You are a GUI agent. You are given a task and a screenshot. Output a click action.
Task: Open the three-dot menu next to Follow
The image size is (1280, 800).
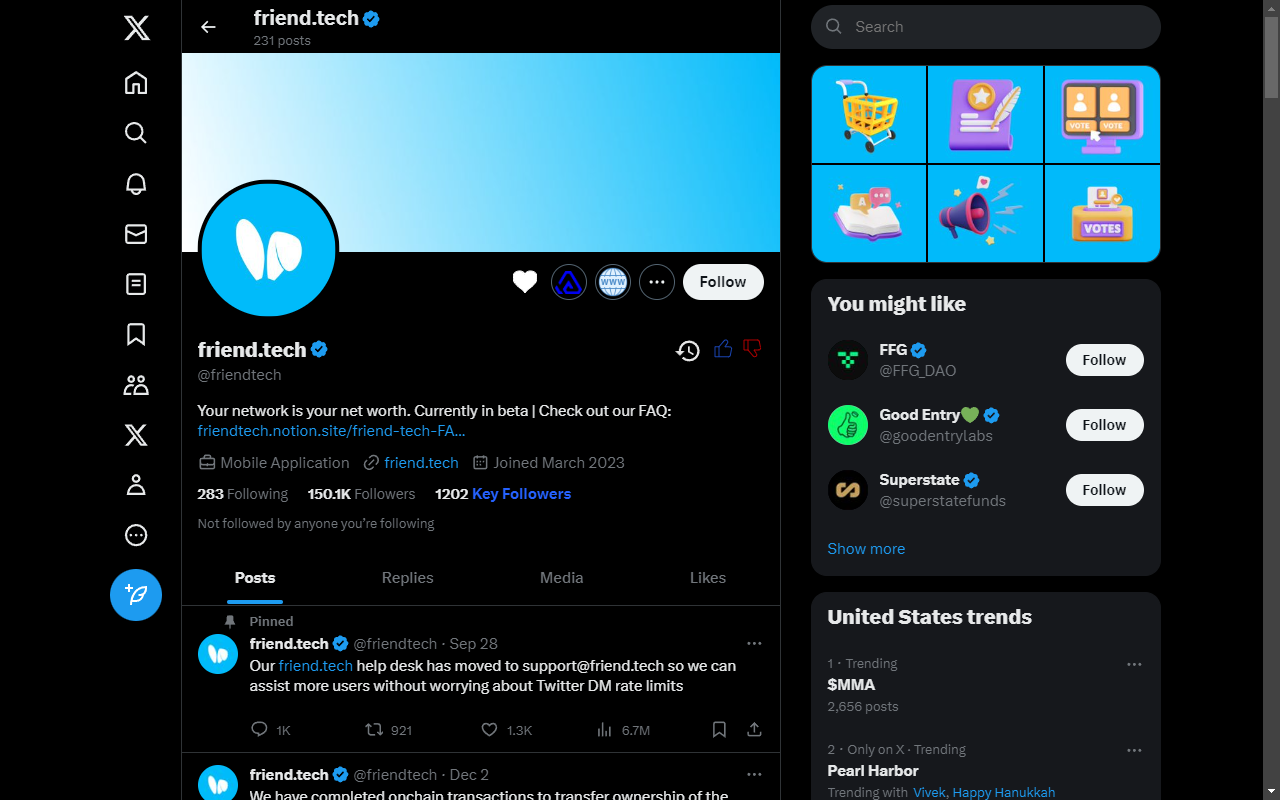(657, 282)
